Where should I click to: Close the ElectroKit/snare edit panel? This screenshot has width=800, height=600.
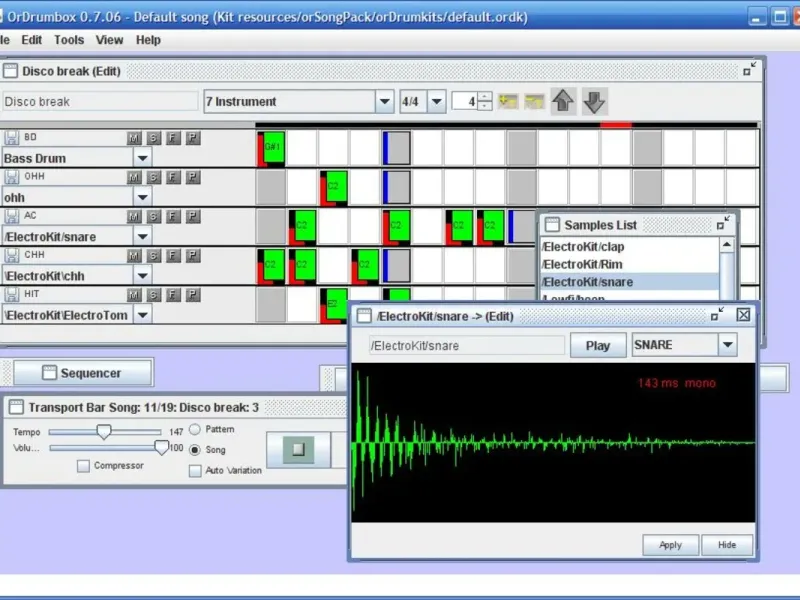743,315
